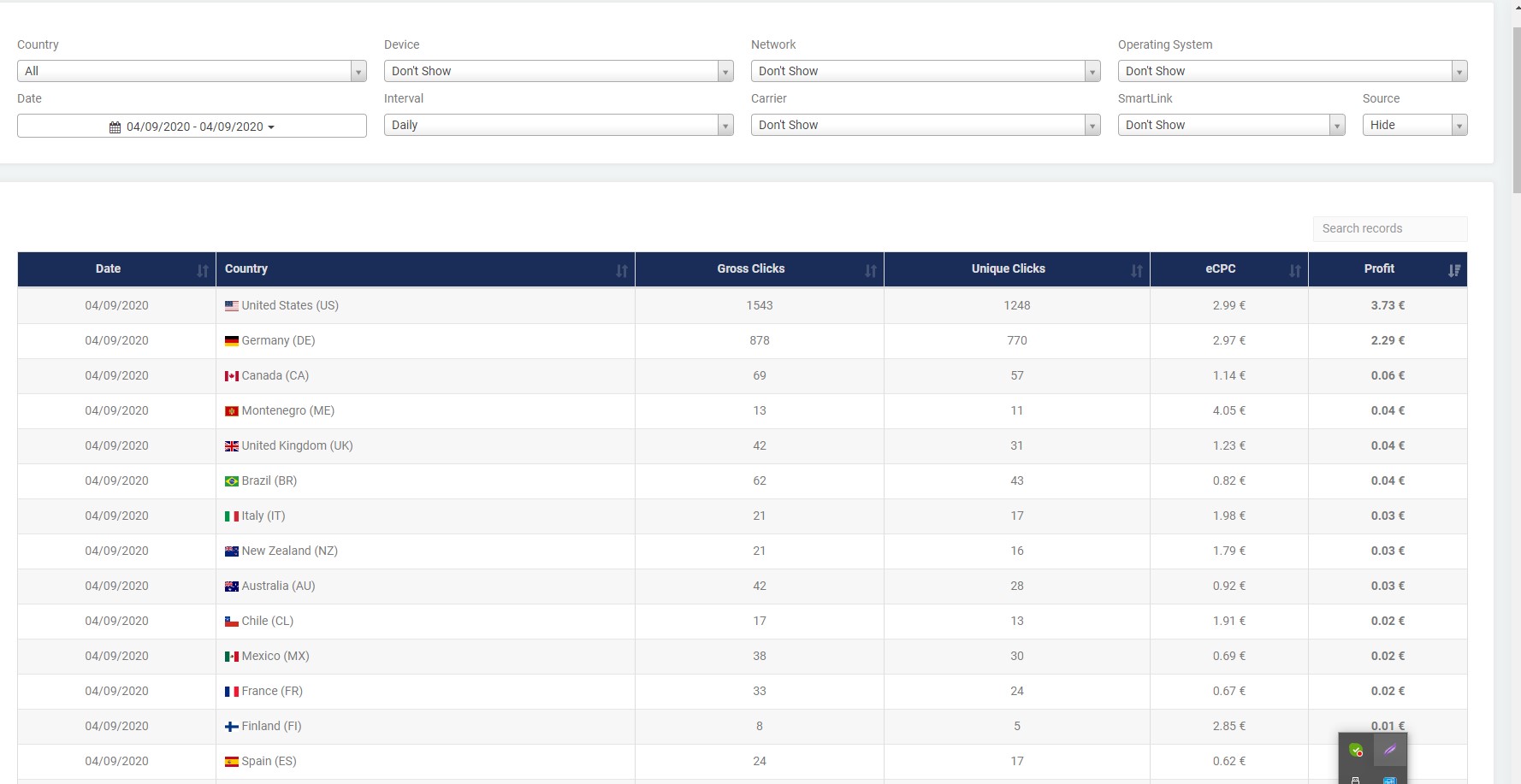Open the date range picker
Viewport: 1521px width, 784px height.
point(192,126)
